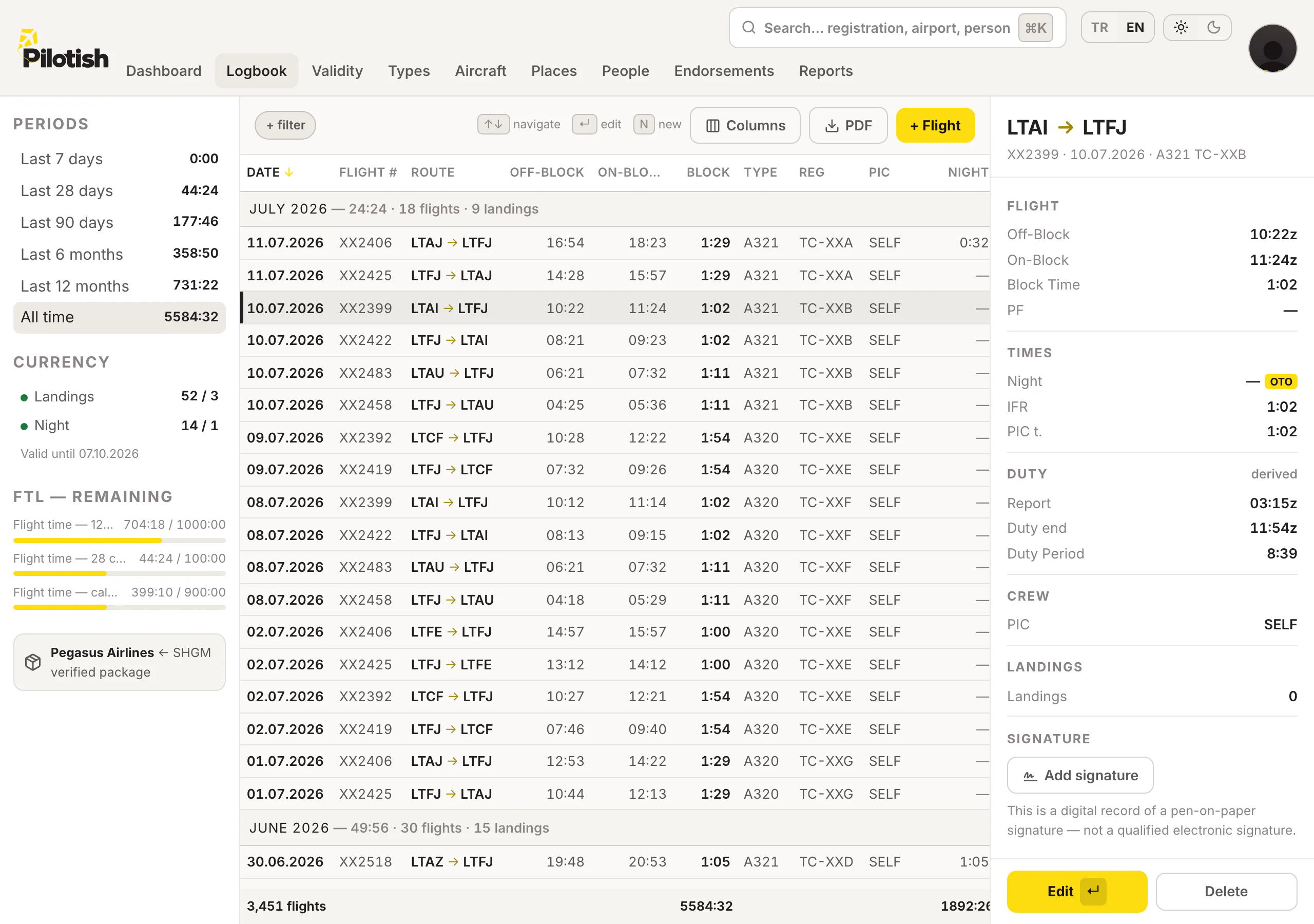
Task: Sort by OFF-BLOCK column header
Action: click(x=546, y=172)
